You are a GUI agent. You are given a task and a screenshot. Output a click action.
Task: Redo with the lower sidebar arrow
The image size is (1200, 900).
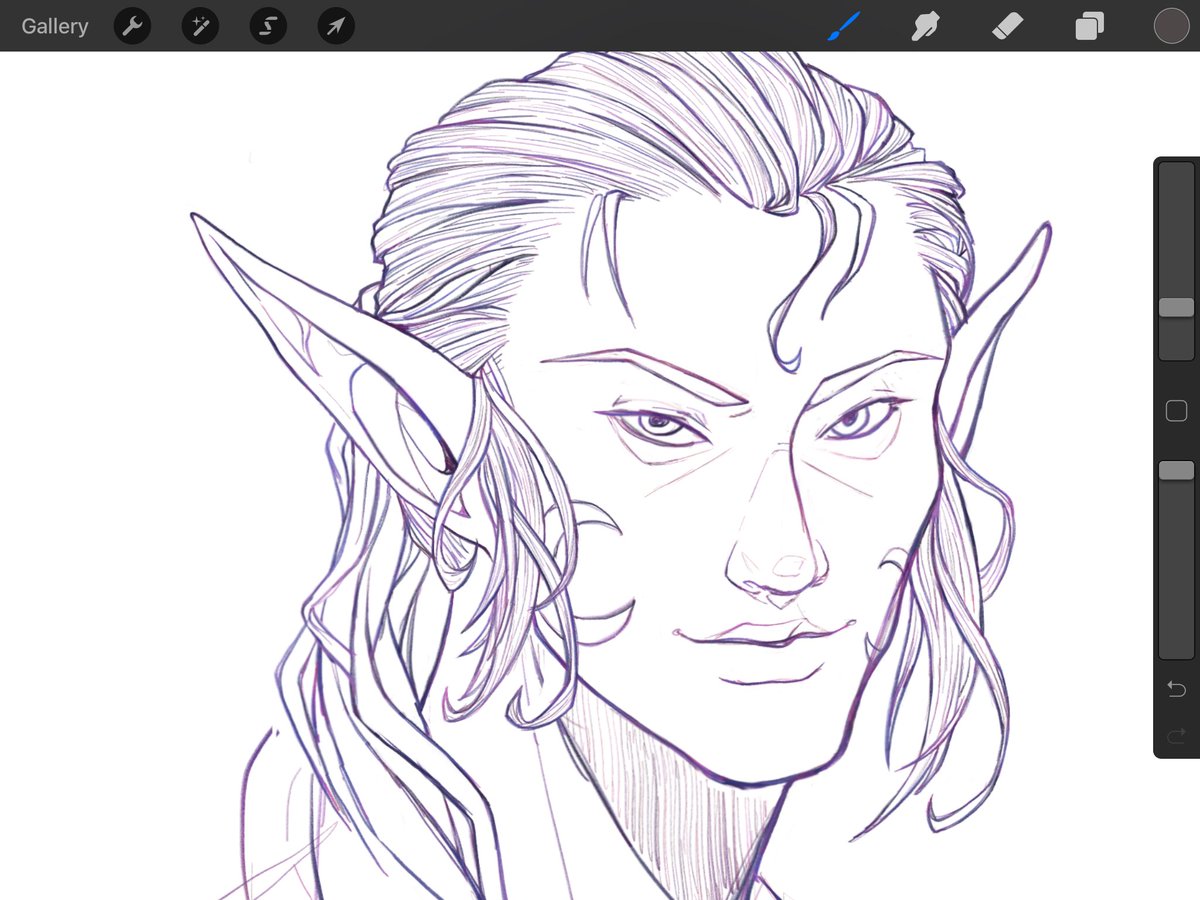1176,737
